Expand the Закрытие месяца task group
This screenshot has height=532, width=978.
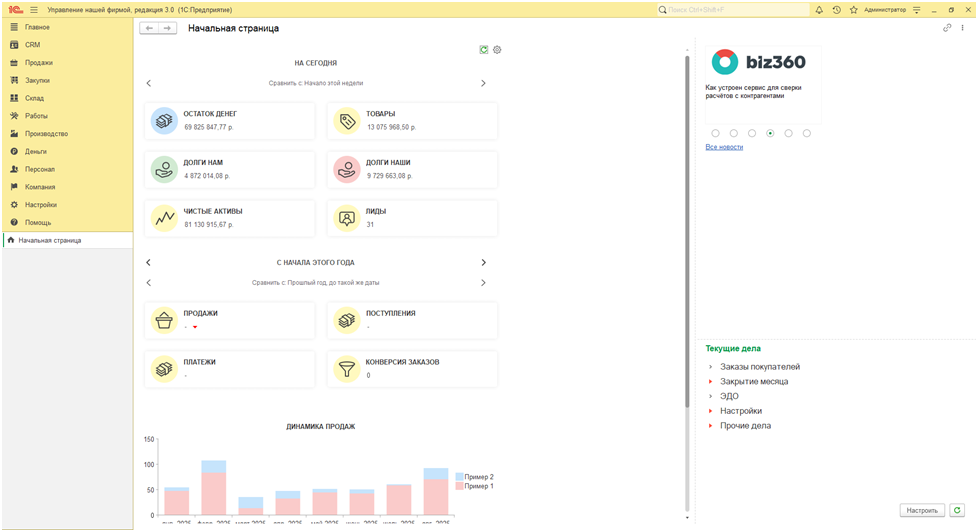click(x=710, y=382)
